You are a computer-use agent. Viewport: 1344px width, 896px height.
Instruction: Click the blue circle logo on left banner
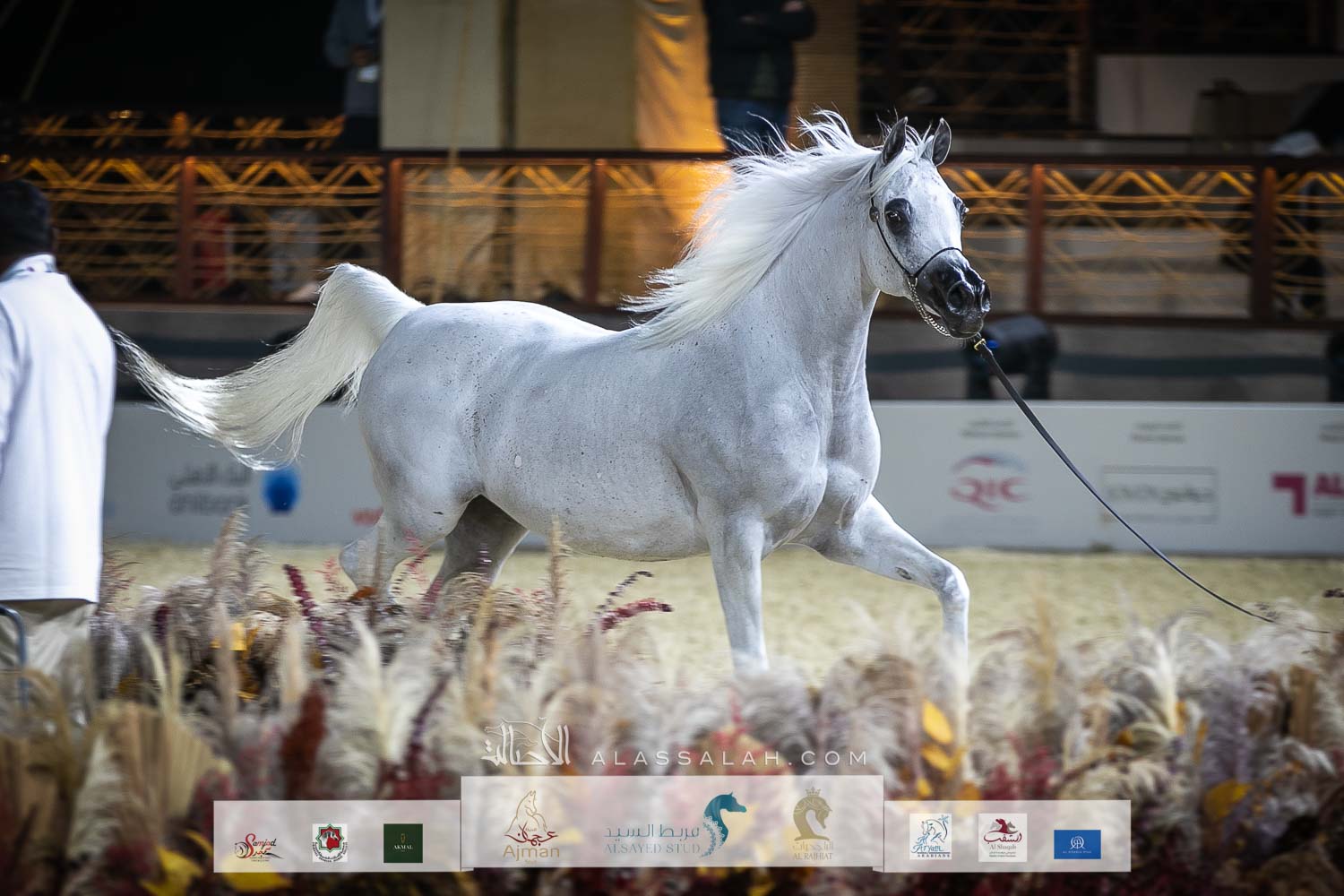(280, 489)
